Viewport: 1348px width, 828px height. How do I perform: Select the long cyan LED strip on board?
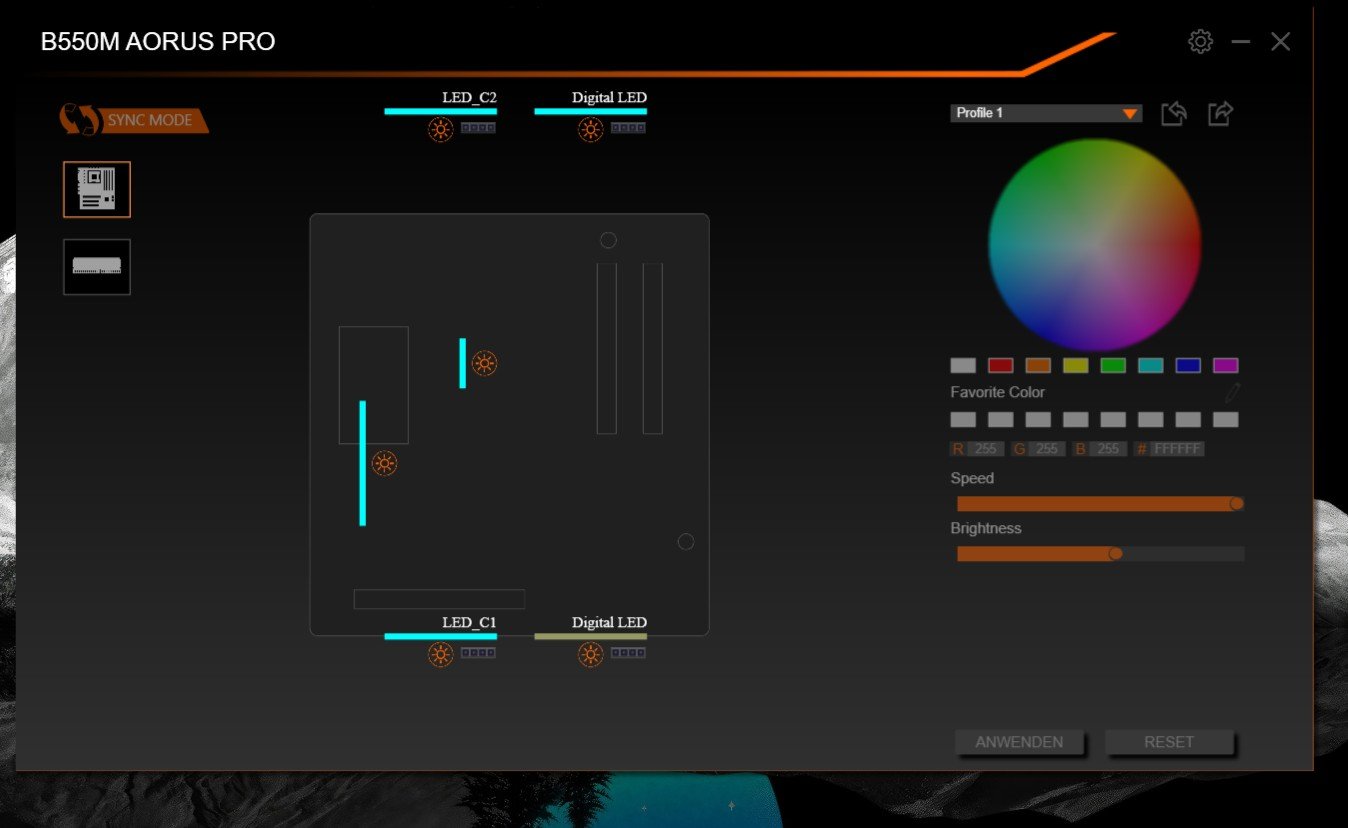pos(362,463)
